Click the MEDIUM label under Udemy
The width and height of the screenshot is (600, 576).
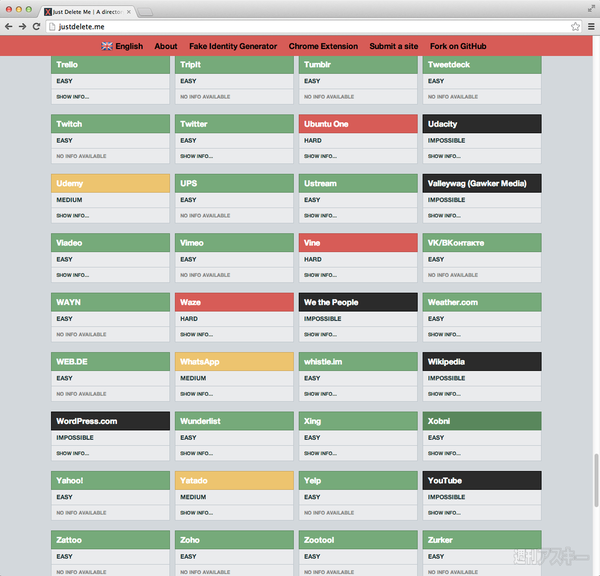[x=69, y=200]
